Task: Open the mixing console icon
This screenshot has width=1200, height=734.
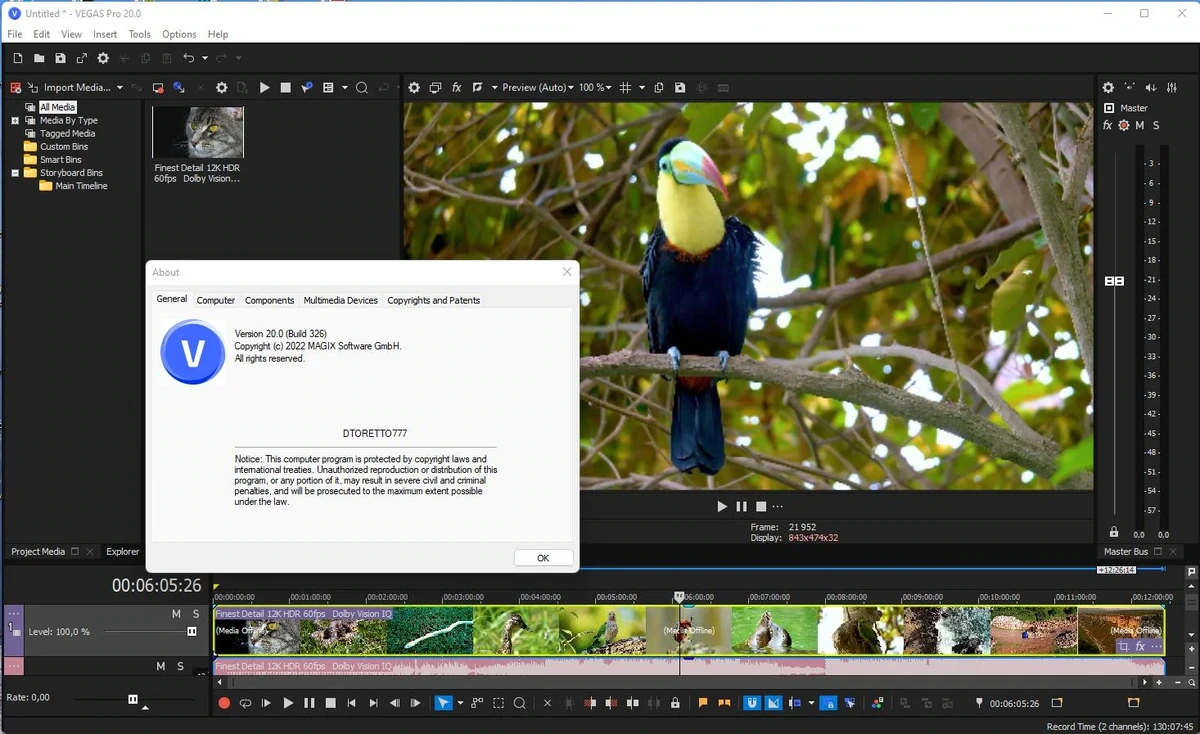Action: 1172,88
